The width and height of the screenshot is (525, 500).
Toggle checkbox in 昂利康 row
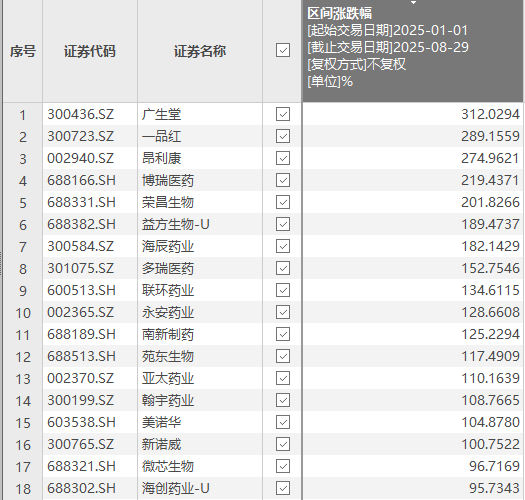click(x=283, y=158)
